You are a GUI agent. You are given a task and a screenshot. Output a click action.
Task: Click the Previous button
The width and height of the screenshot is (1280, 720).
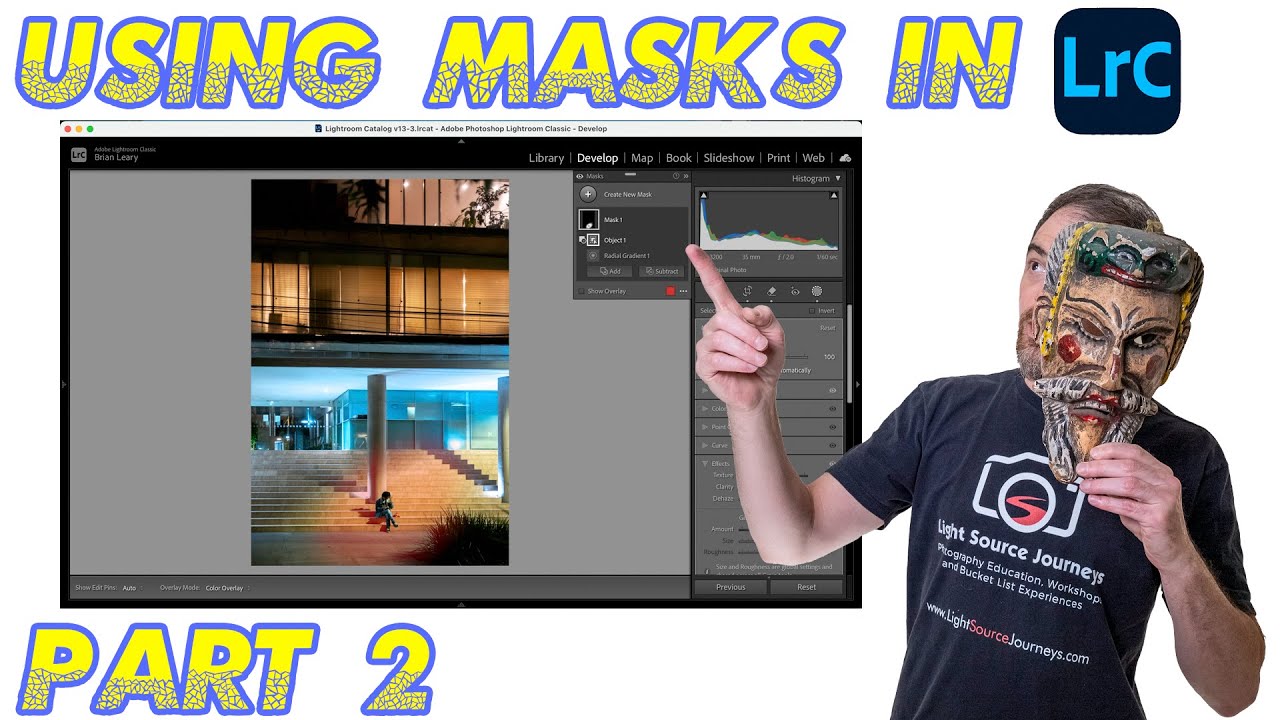[x=731, y=587]
